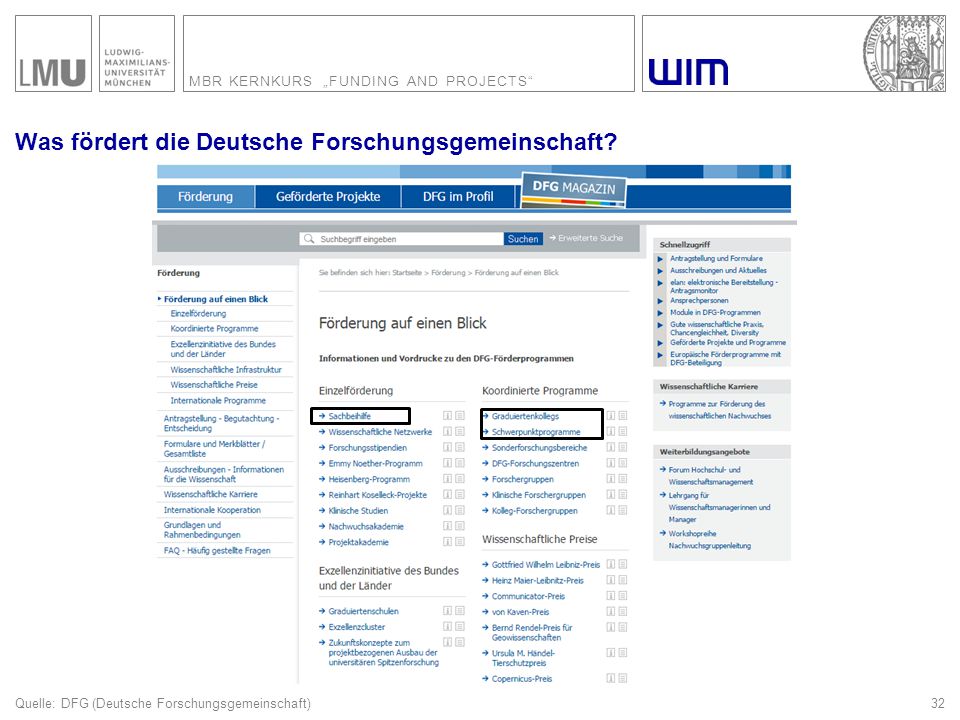
Task: Click the LMU logo
Action: 53,54
